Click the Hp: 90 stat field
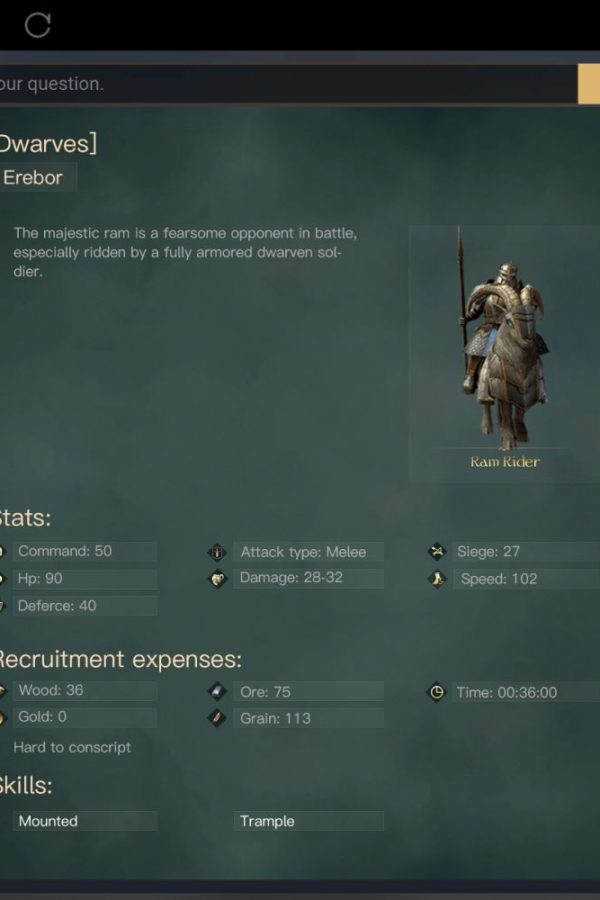The image size is (600, 900). pos(85,579)
